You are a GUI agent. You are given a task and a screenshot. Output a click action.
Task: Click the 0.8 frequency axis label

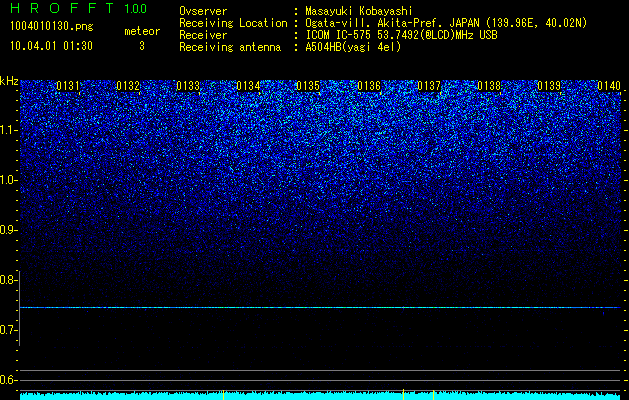point(7,280)
